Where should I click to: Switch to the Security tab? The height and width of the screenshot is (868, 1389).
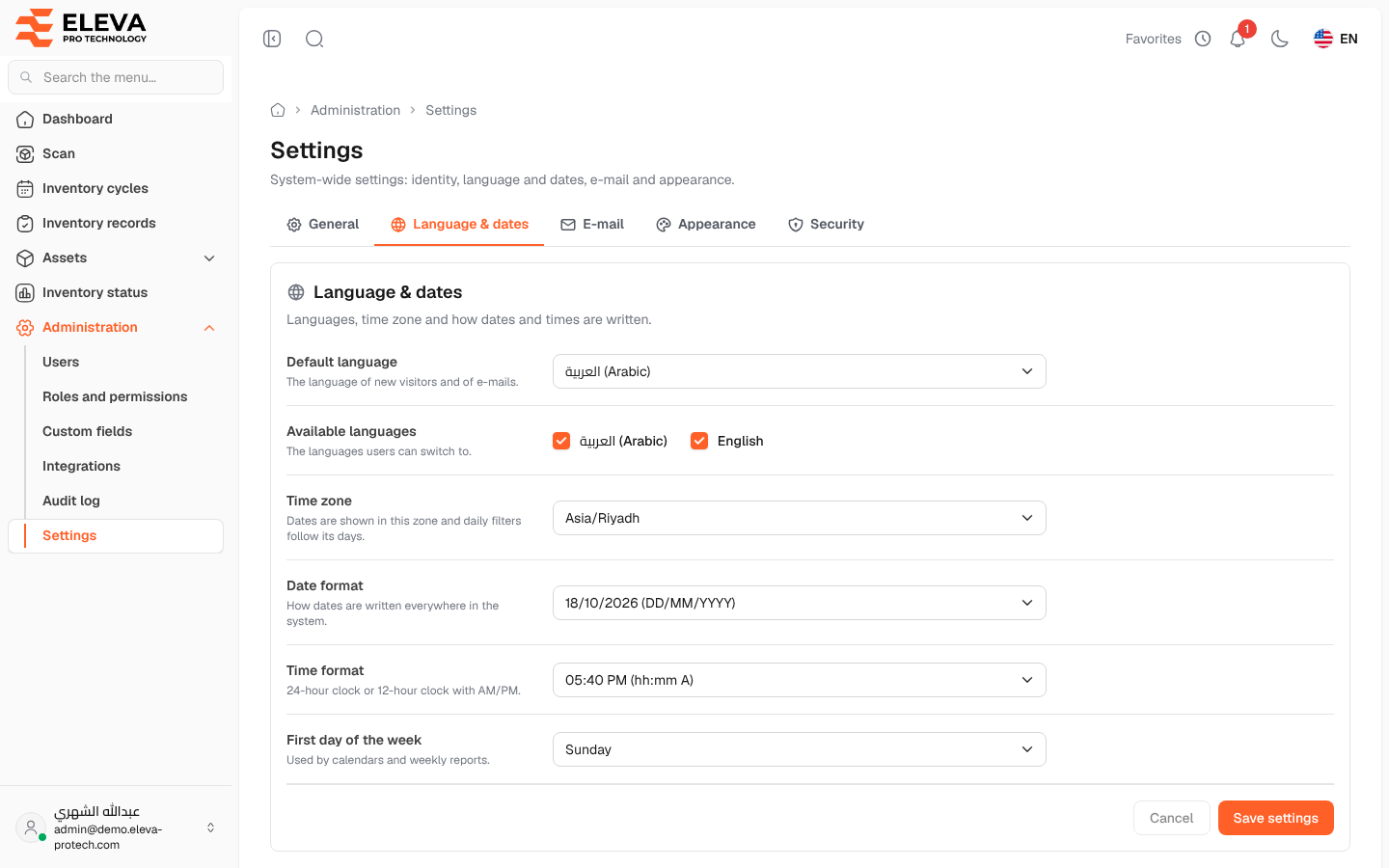(x=826, y=225)
